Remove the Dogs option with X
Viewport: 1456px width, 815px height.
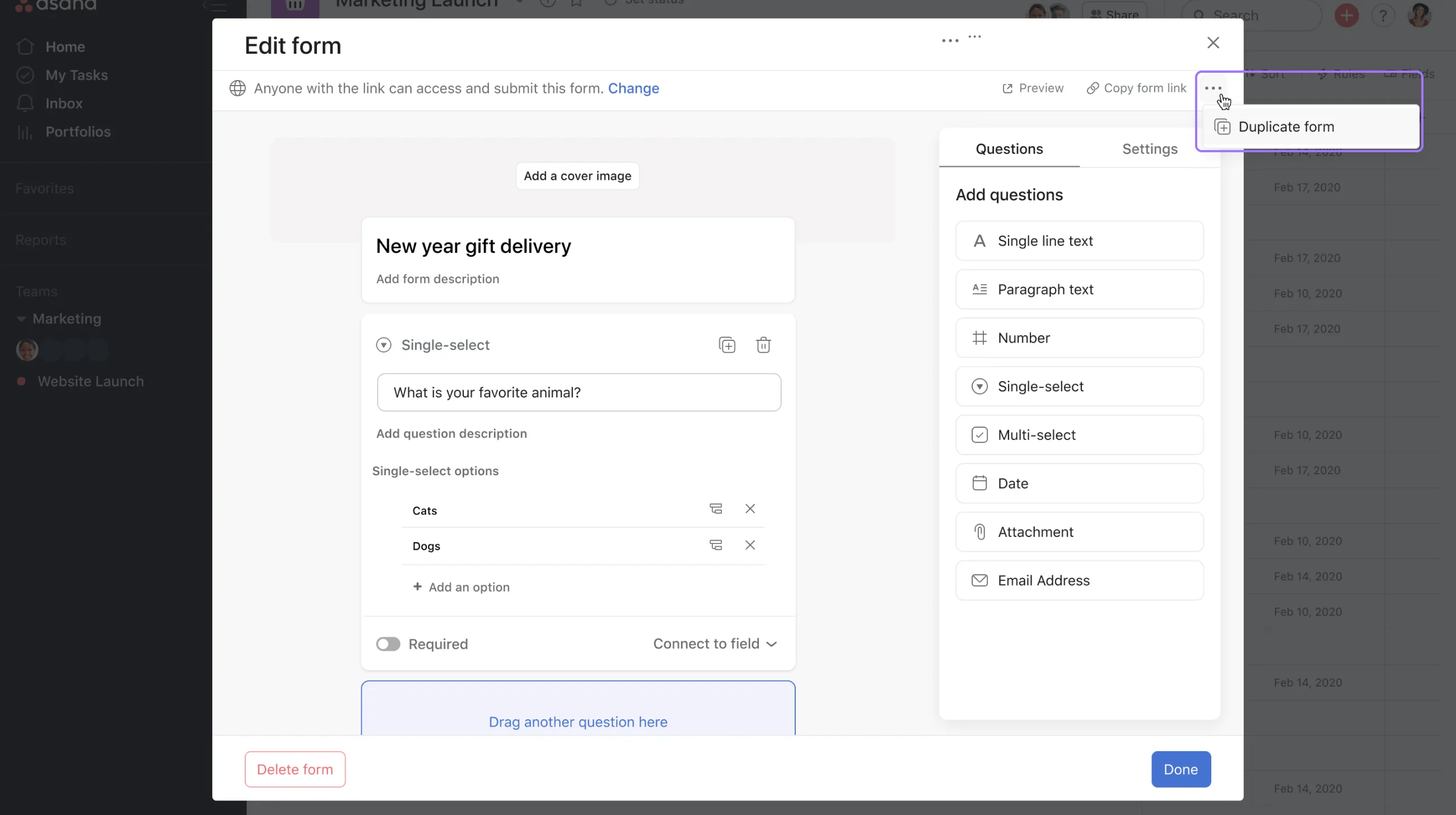pos(750,545)
